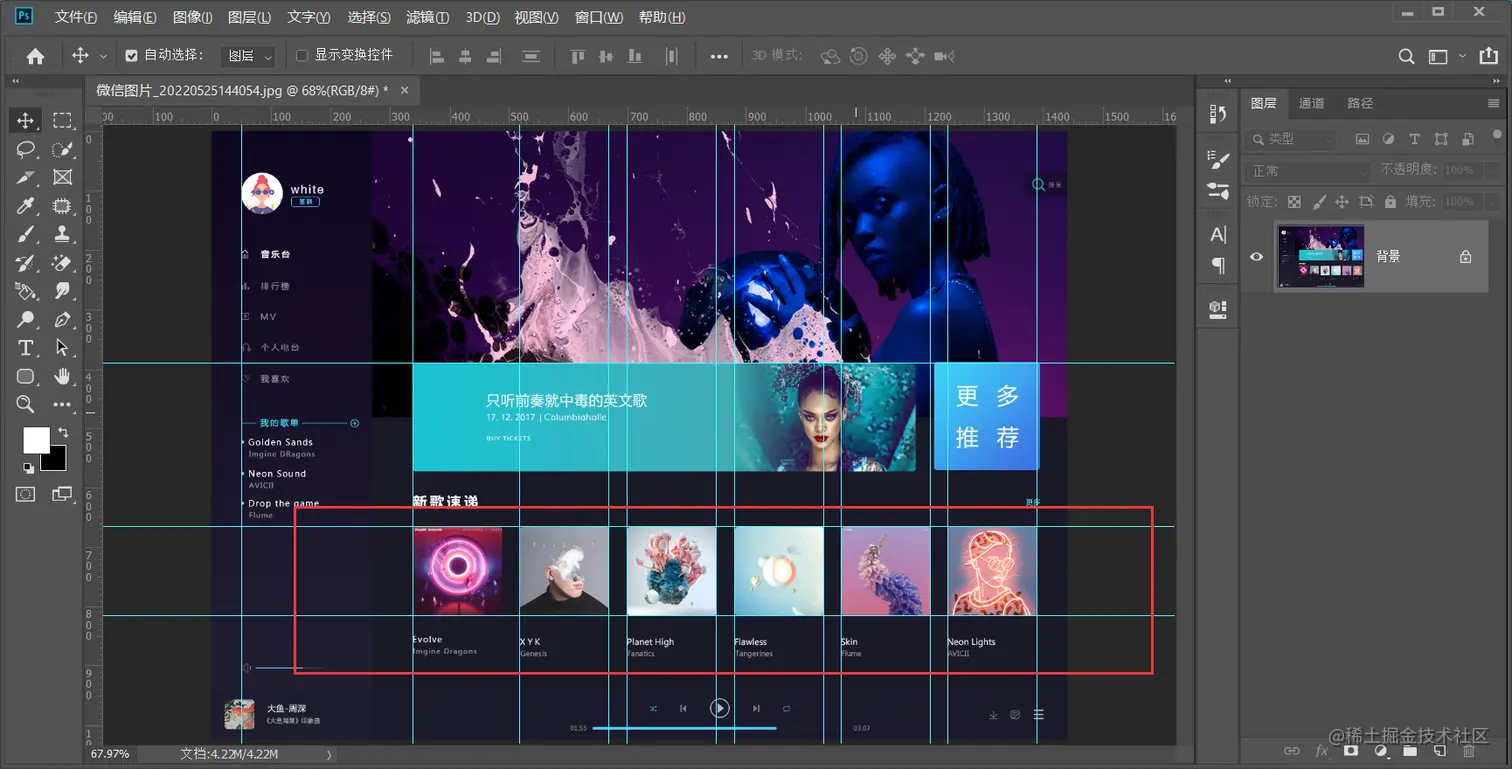The height and width of the screenshot is (769, 1512).
Task: Align left edges in options bar
Action: [x=437, y=56]
